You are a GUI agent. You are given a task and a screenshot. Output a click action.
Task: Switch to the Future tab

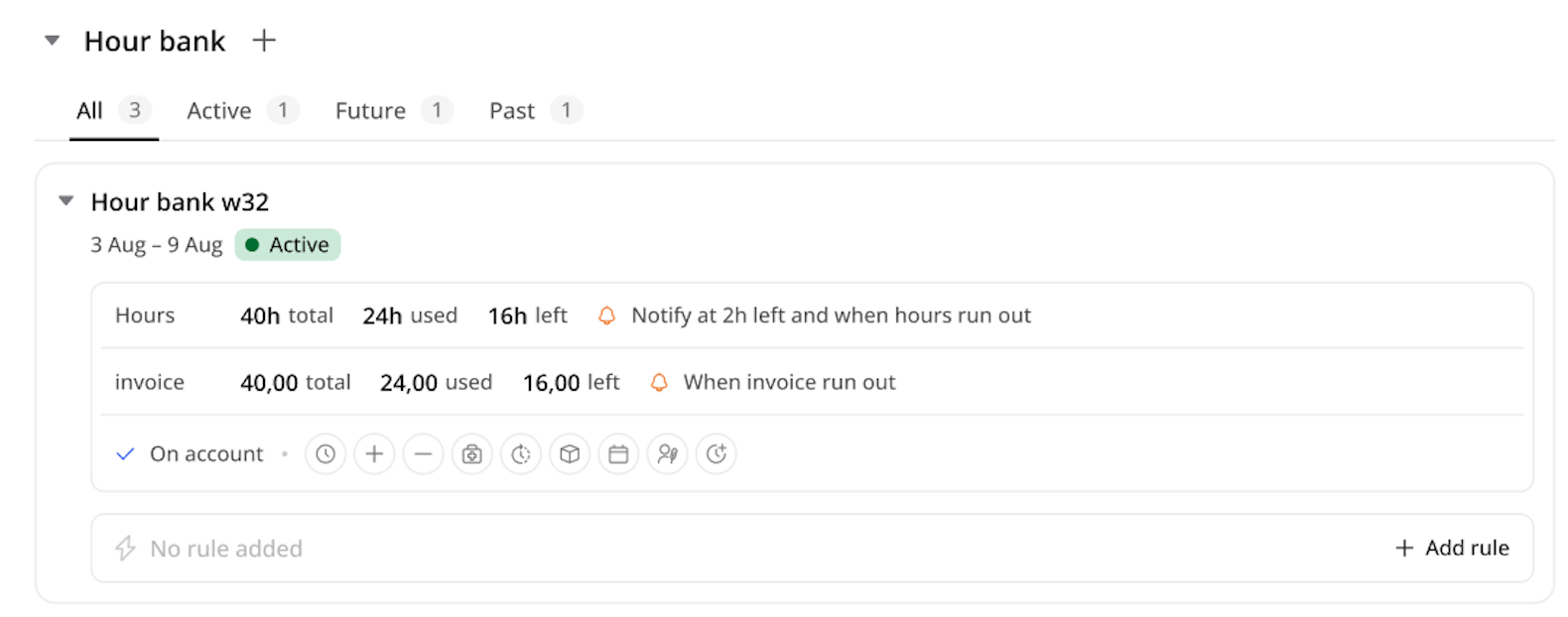coord(394,110)
